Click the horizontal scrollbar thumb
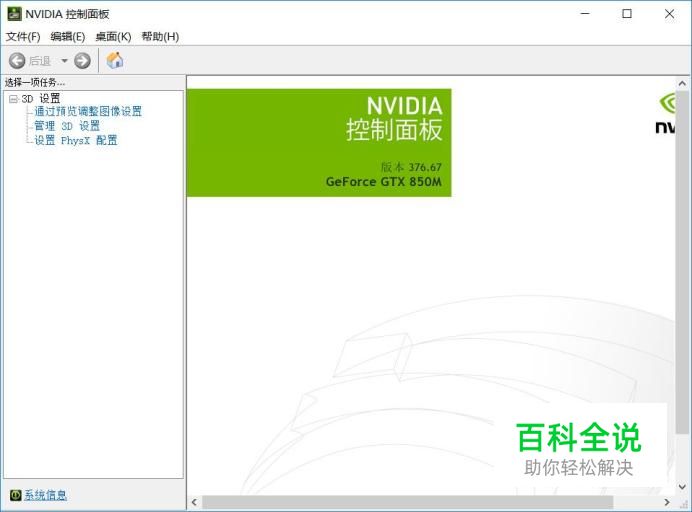Viewport: 692px width, 512px height. [407, 502]
